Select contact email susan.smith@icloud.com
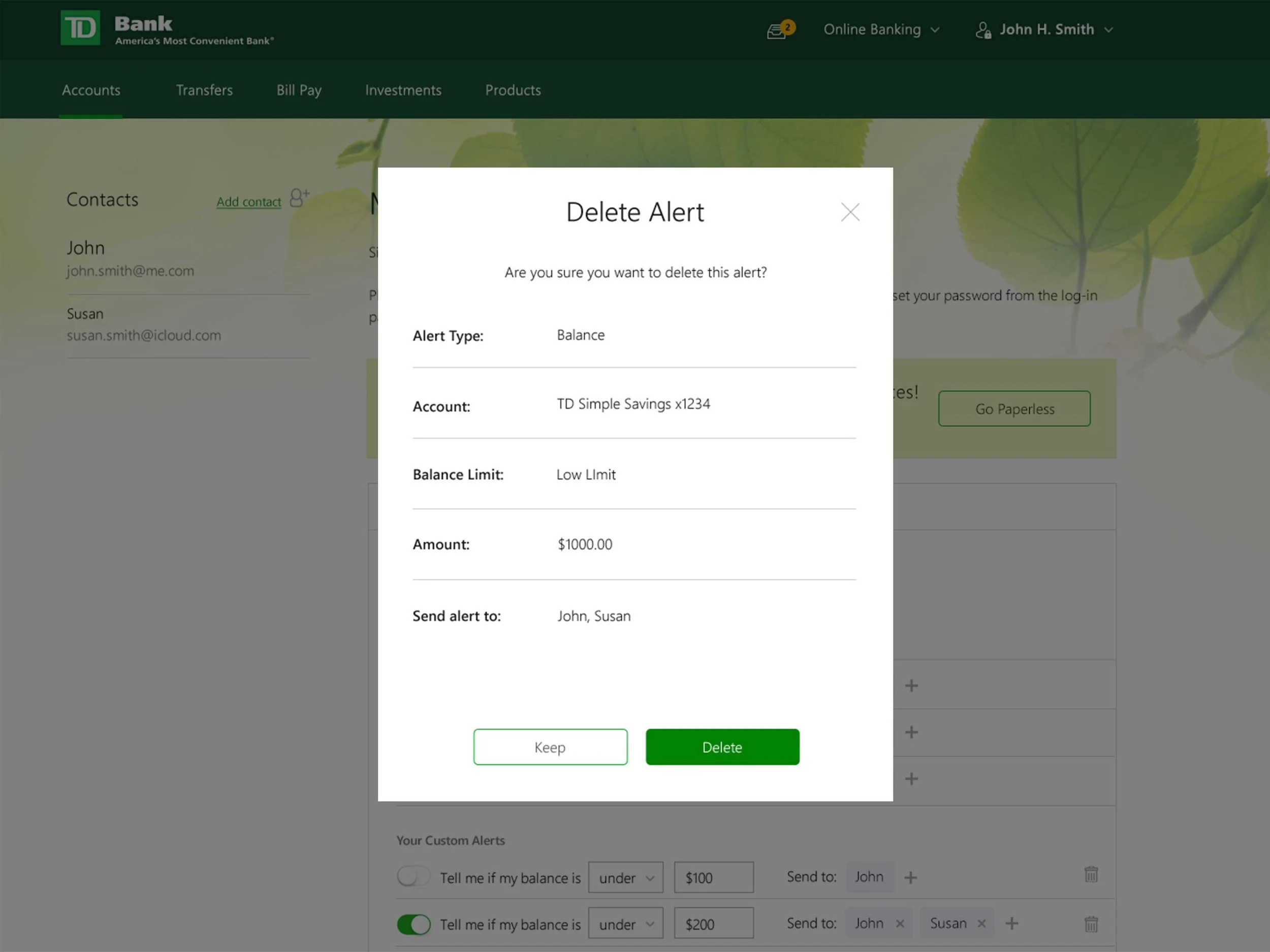Image resolution: width=1270 pixels, height=952 pixels. (144, 335)
